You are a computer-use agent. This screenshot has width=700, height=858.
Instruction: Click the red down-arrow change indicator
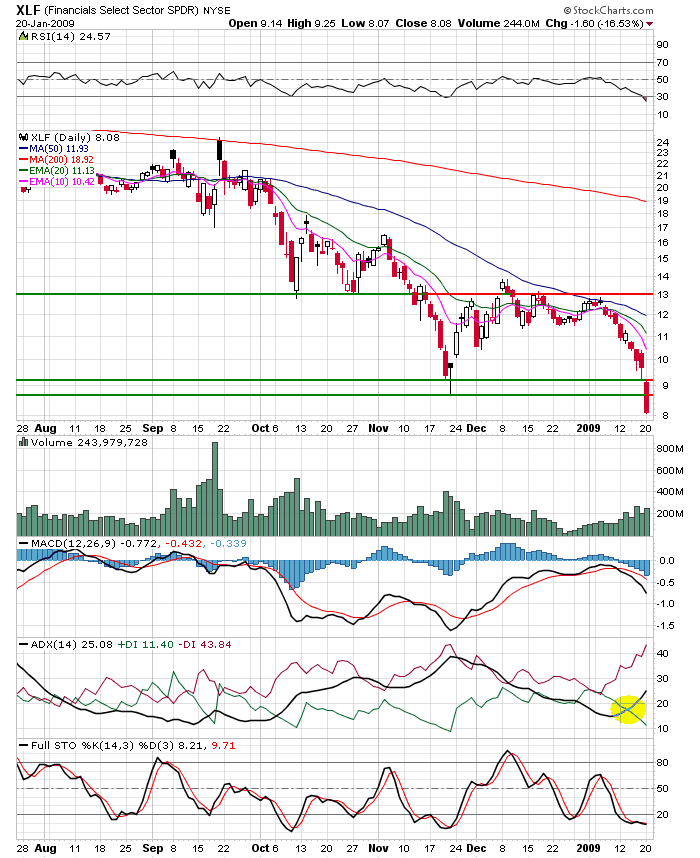click(650, 24)
